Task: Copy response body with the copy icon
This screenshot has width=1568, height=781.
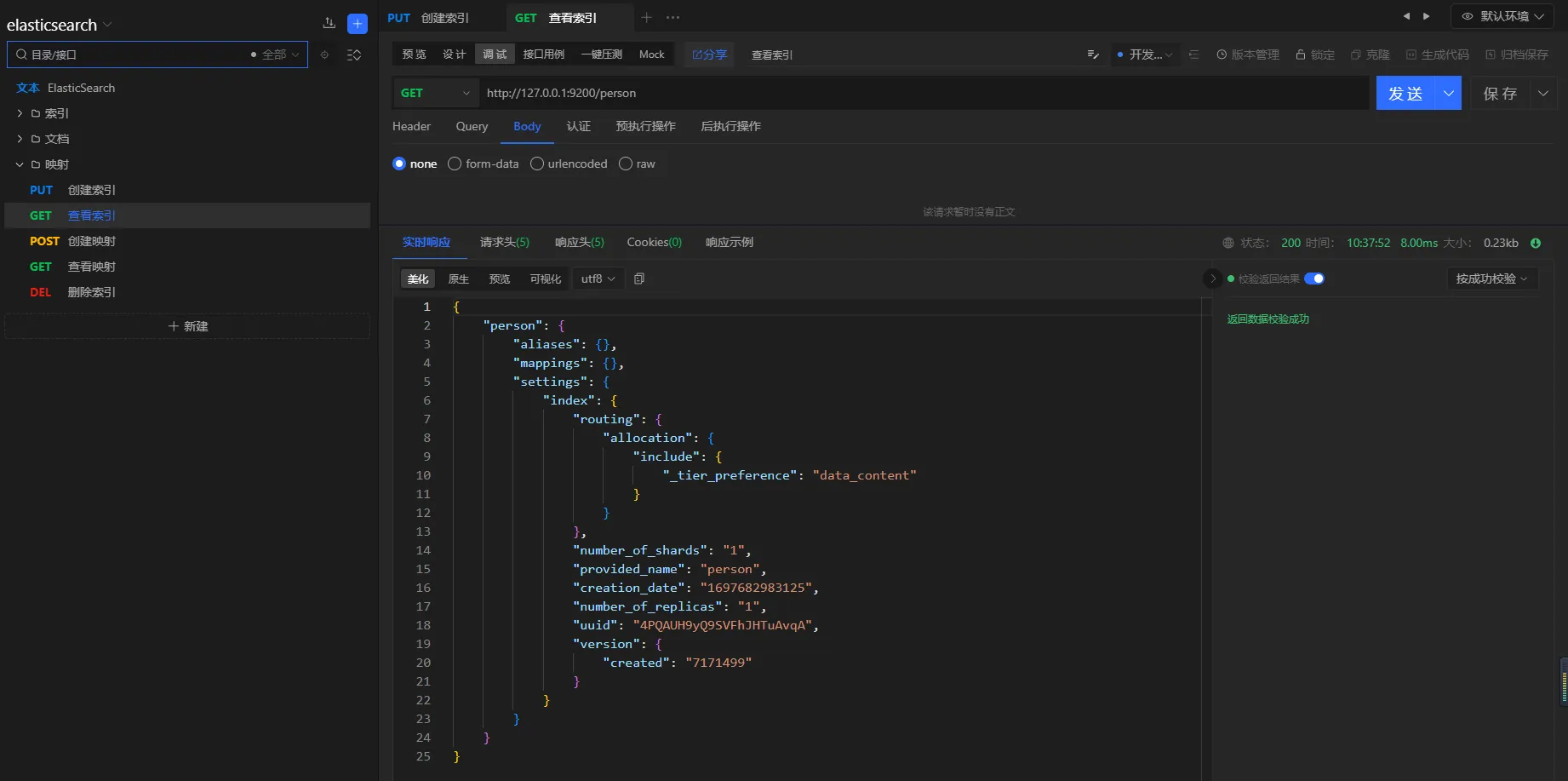Action: tap(639, 279)
